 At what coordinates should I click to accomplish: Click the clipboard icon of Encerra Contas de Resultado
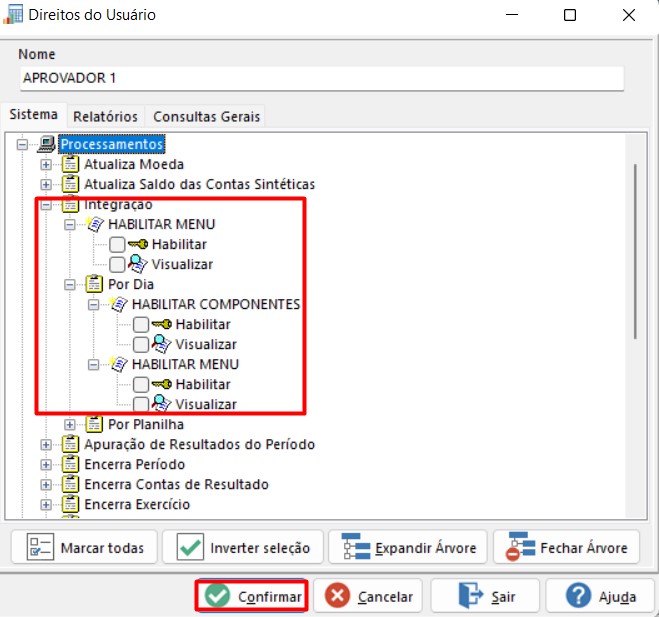click(70, 484)
